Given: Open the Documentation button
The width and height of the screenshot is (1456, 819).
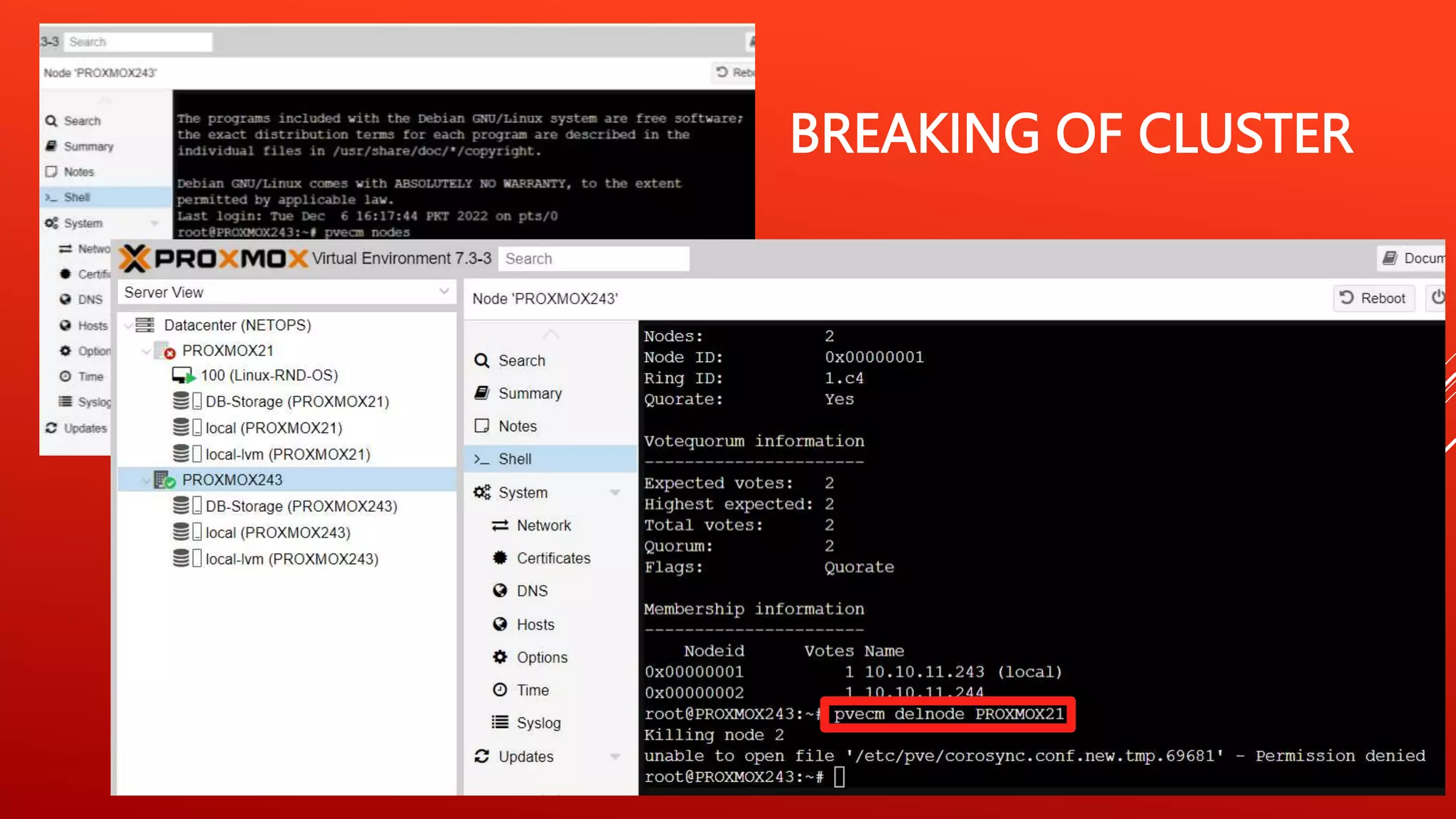Looking at the screenshot, I should (1412, 258).
